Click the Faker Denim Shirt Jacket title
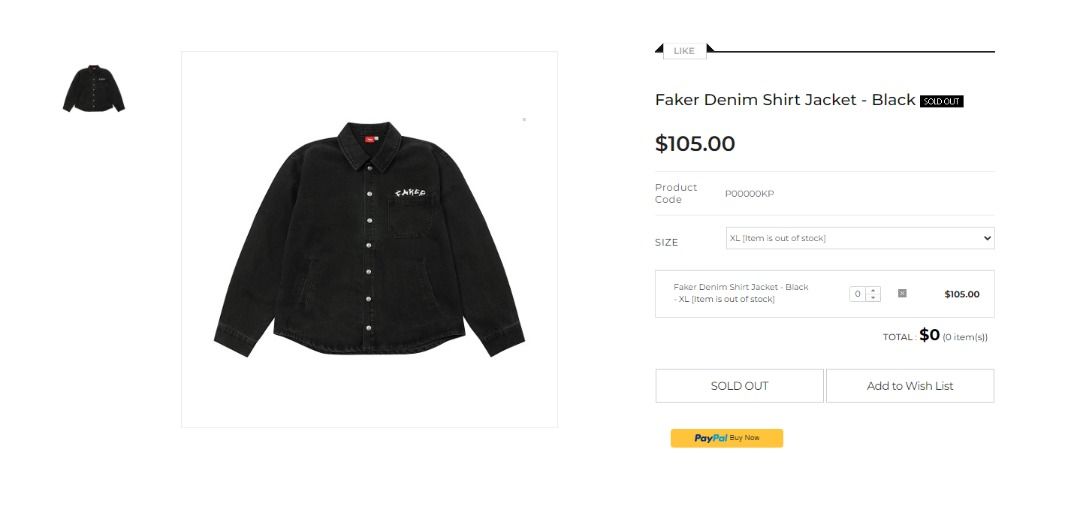 tap(785, 100)
